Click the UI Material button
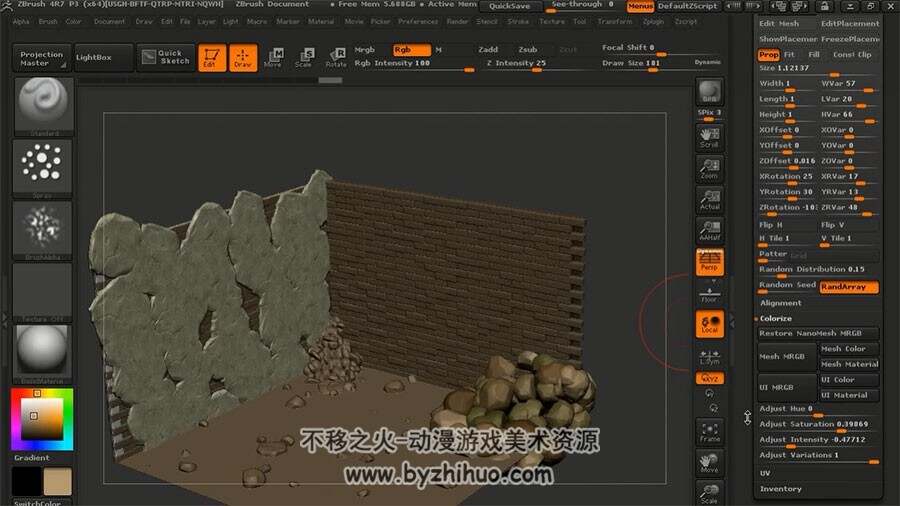The width and height of the screenshot is (900, 506). point(849,395)
